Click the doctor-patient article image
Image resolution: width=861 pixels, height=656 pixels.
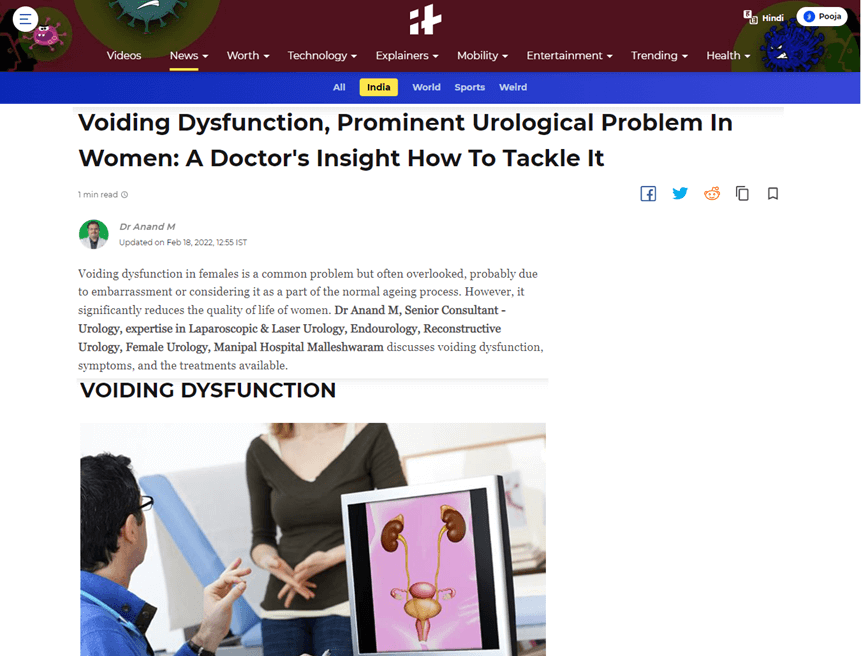point(313,539)
